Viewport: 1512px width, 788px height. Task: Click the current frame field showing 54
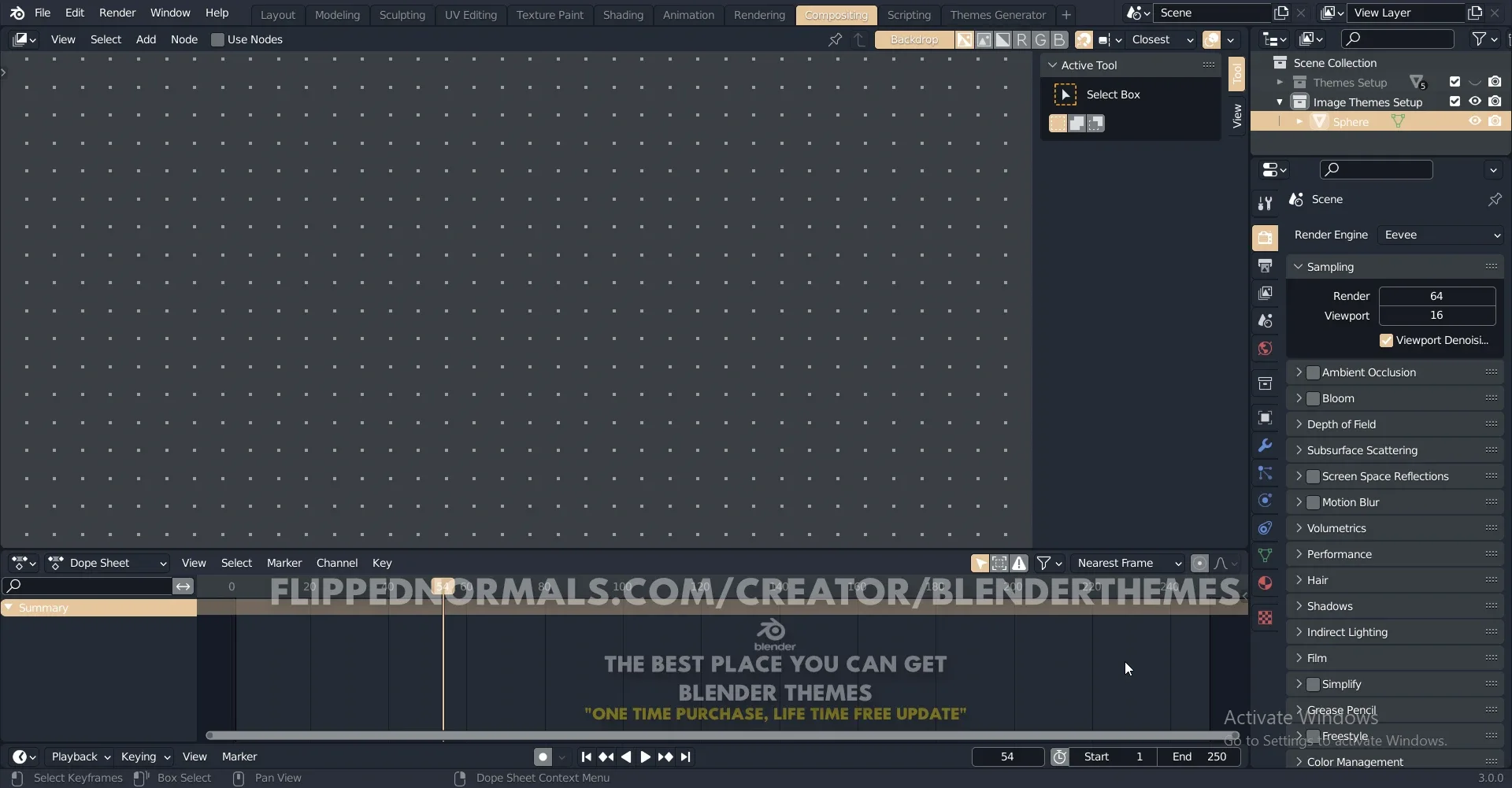coord(1007,757)
